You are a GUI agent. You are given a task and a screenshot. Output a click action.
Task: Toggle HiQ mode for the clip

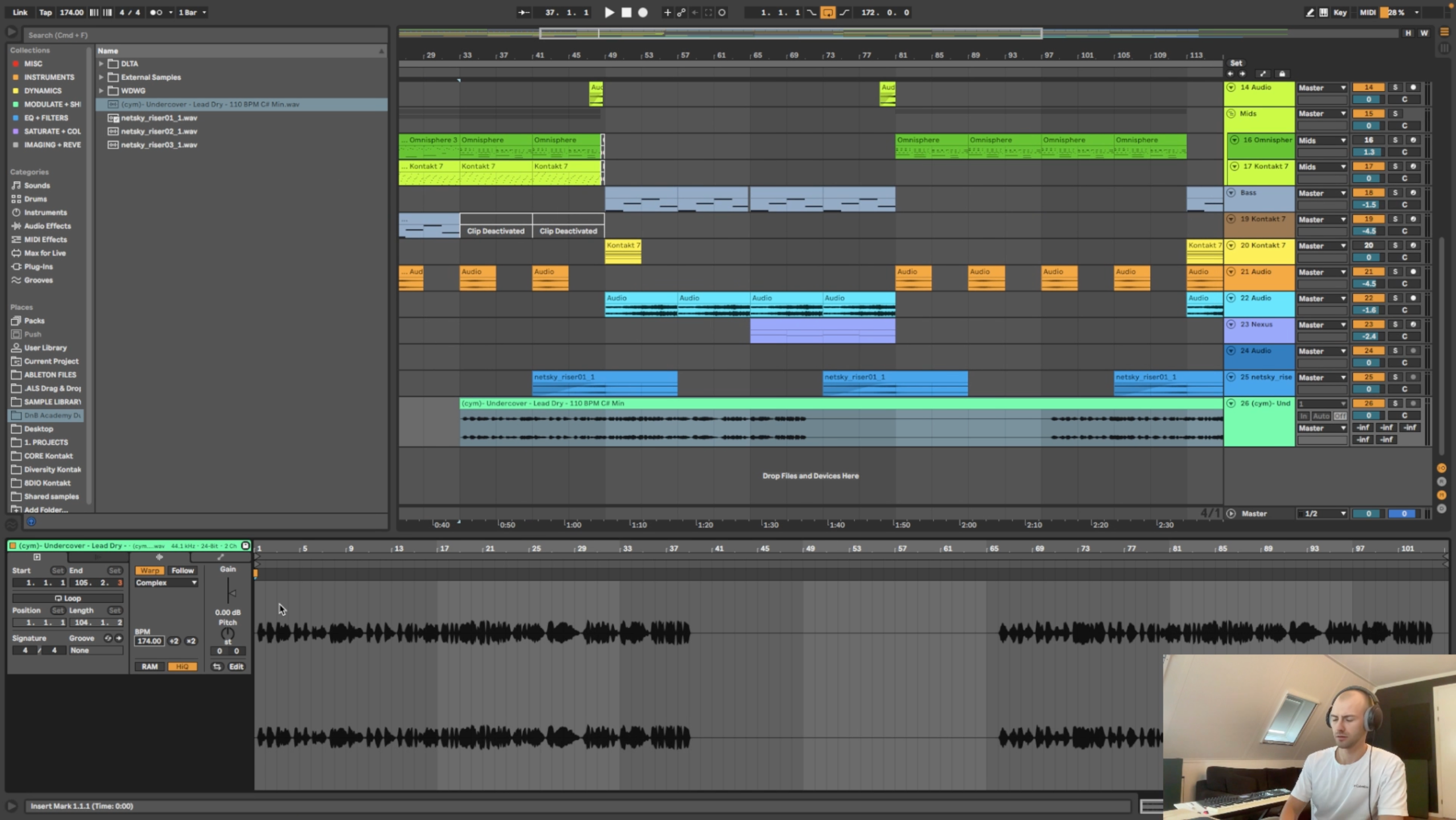point(182,666)
